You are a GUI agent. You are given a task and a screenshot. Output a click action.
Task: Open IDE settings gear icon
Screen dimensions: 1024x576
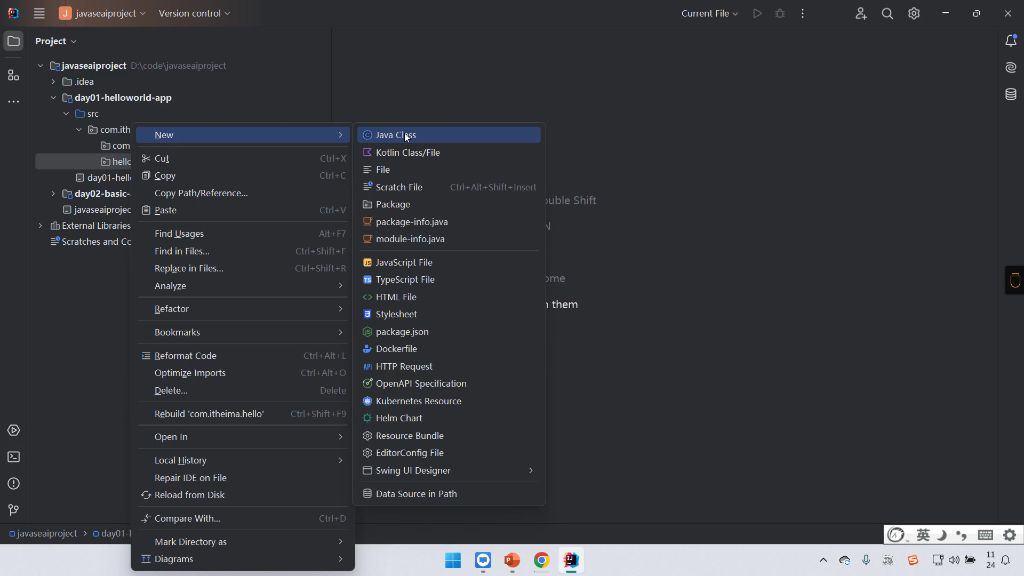click(914, 13)
